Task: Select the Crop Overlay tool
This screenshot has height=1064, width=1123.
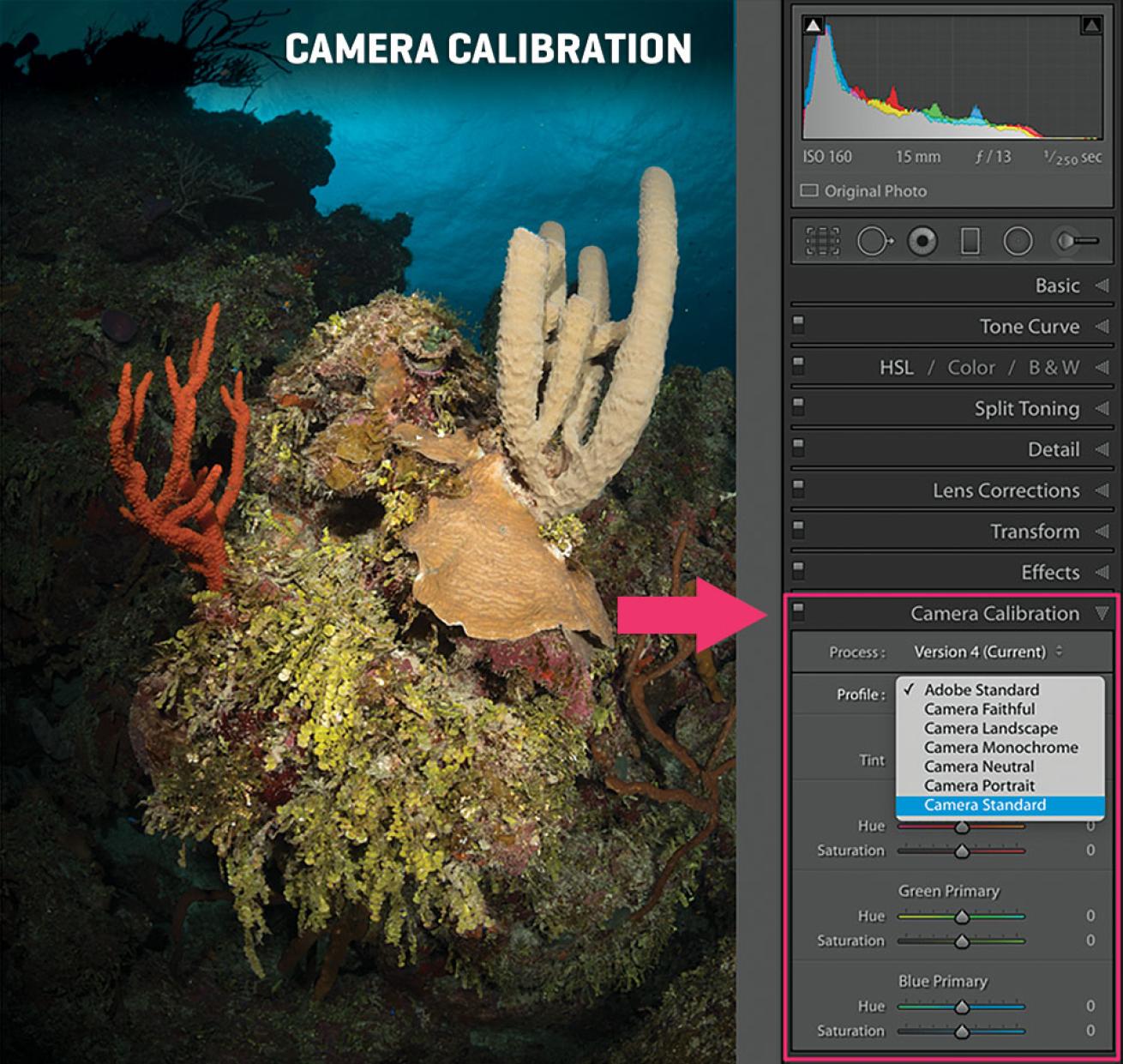Action: pyautogui.click(x=822, y=241)
